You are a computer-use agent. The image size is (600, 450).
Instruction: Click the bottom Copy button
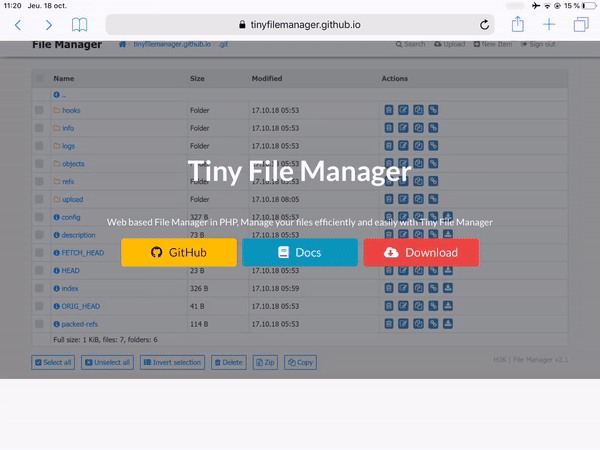coord(300,362)
